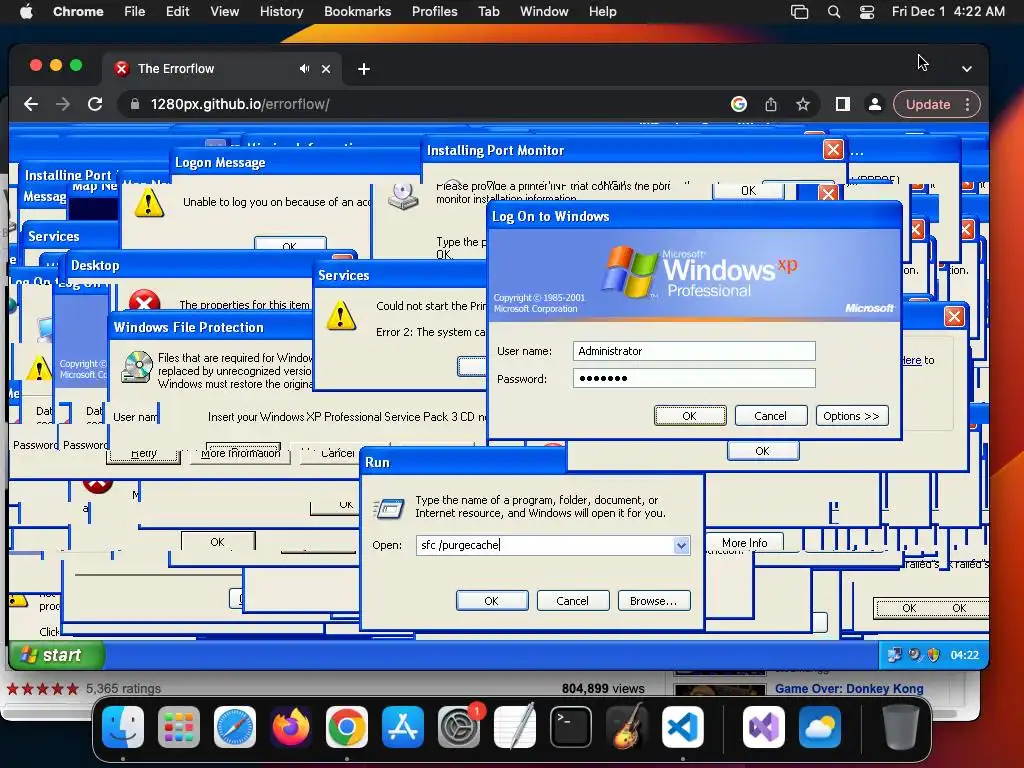The image size is (1024, 768).
Task: Click inside the User name field
Action: coord(694,351)
